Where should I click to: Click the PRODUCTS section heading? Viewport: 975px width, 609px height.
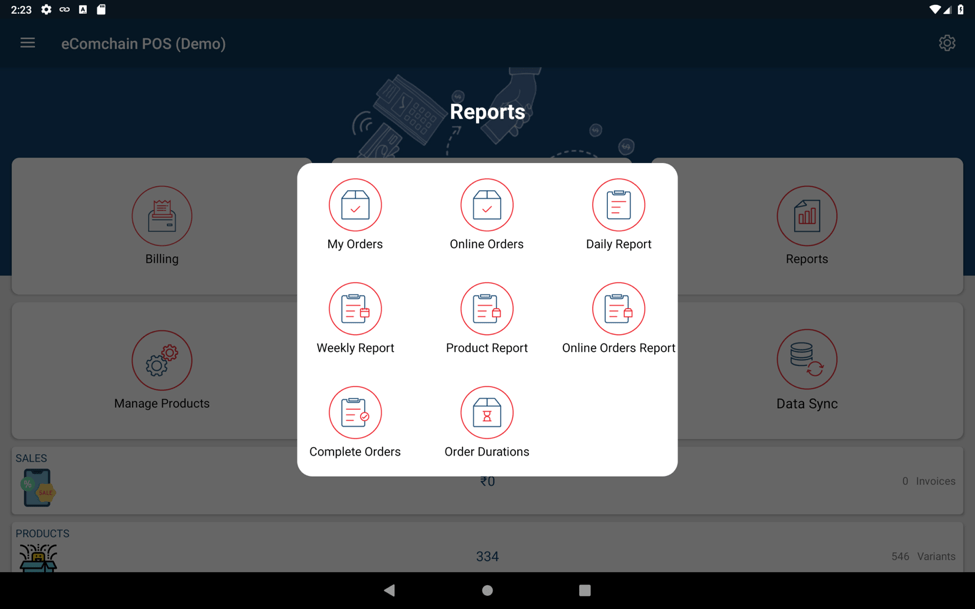click(42, 534)
